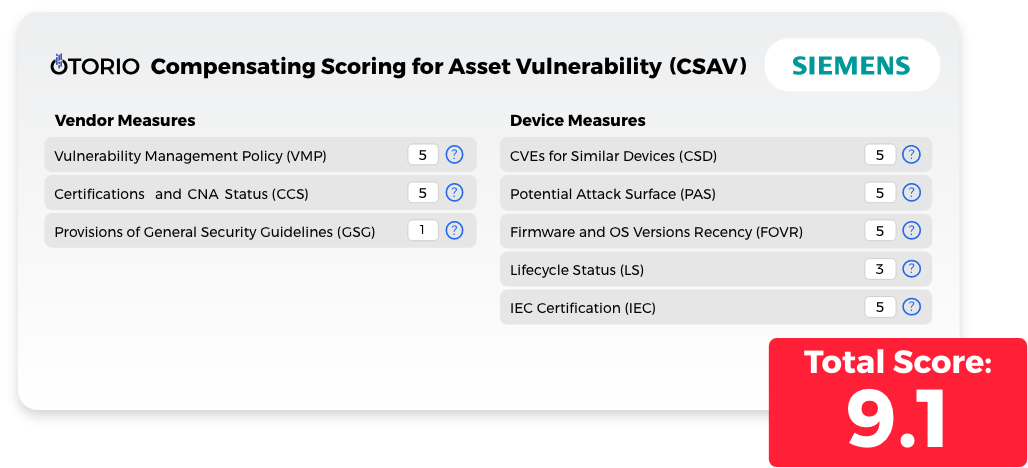Click the SIEMENS vendor button
1028x468 pixels.
tap(852, 65)
